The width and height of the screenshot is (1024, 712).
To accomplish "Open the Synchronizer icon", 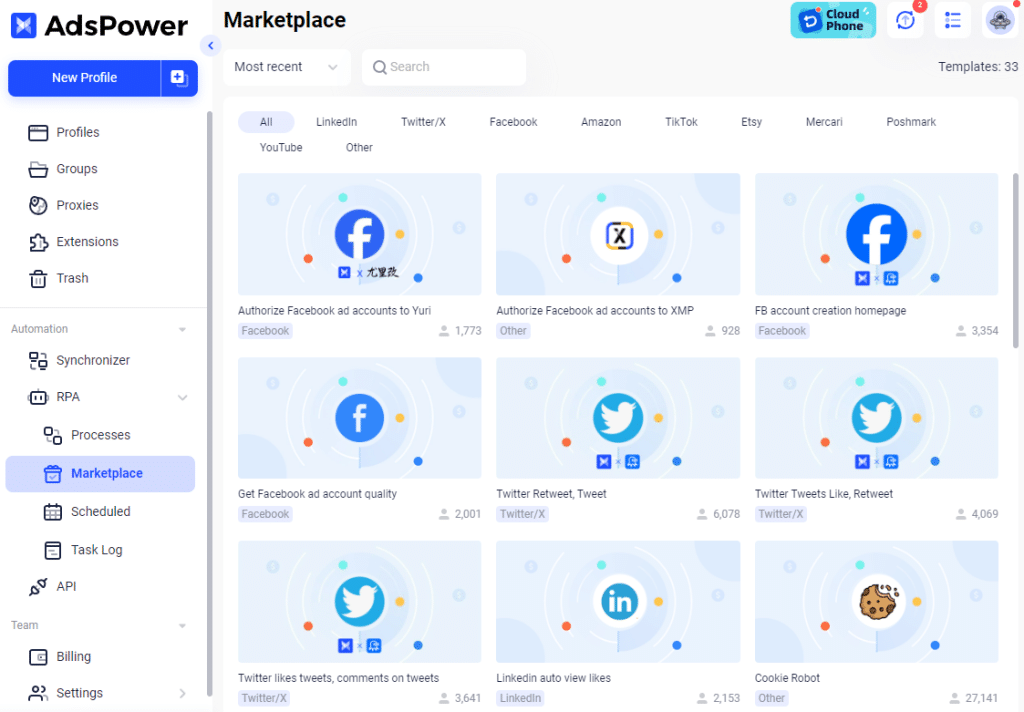I will [38, 361].
